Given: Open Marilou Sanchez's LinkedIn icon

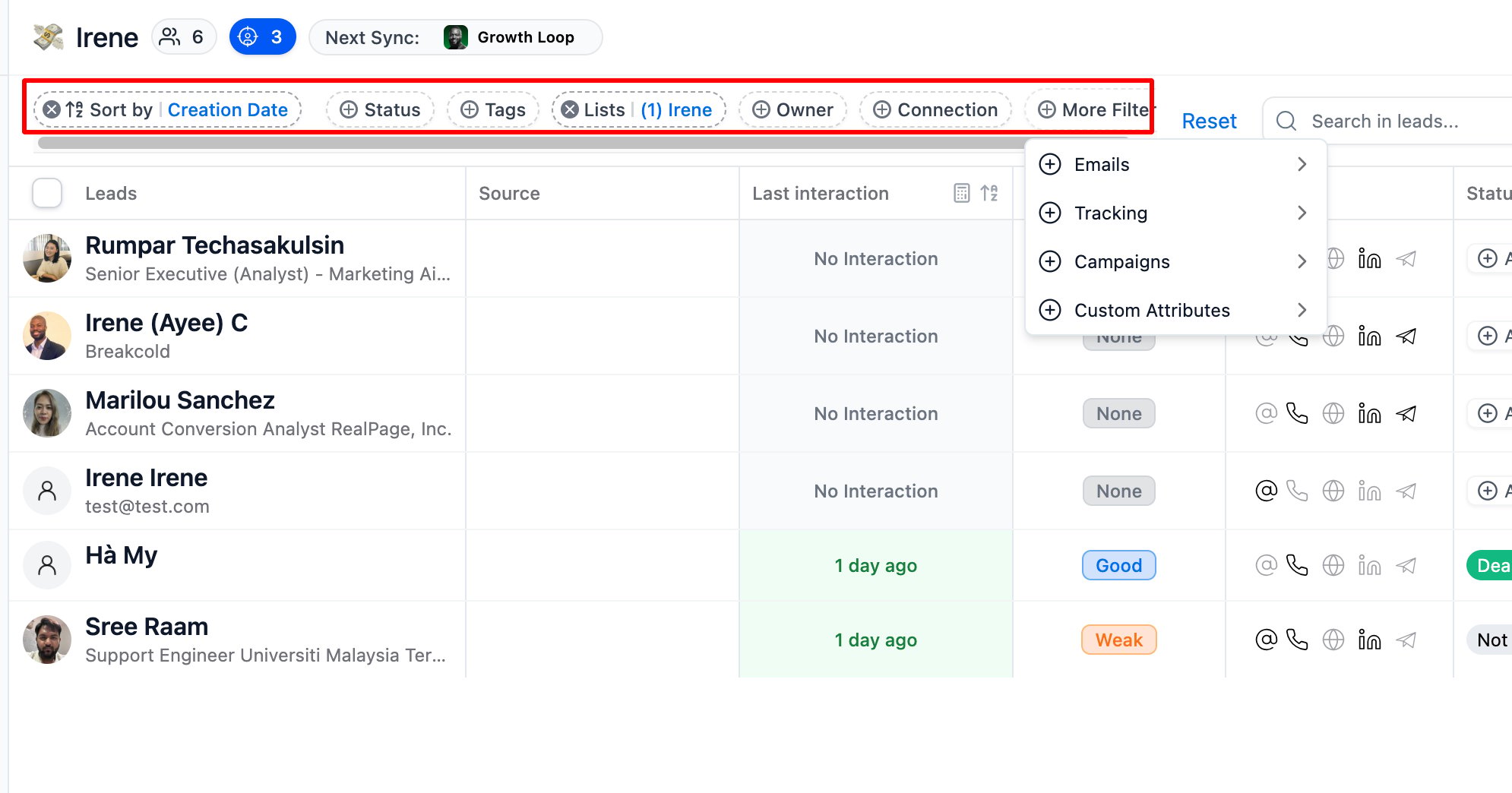Looking at the screenshot, I should click(x=1369, y=414).
